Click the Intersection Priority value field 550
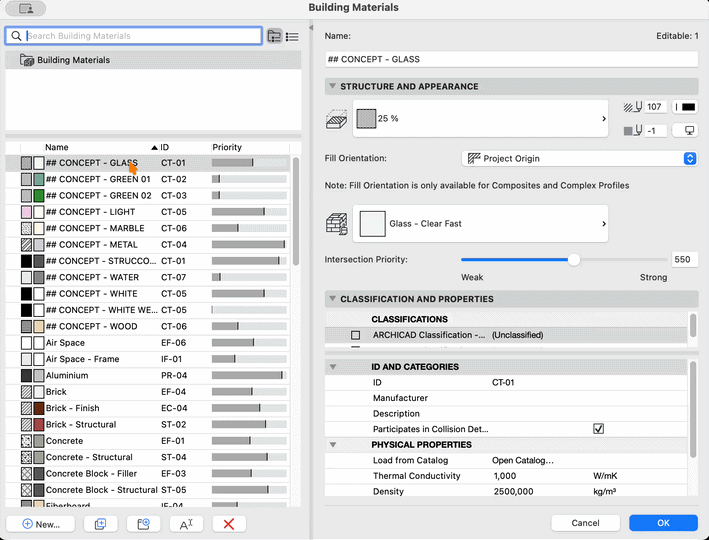Image resolution: width=709 pixels, height=540 pixels. 684,260
